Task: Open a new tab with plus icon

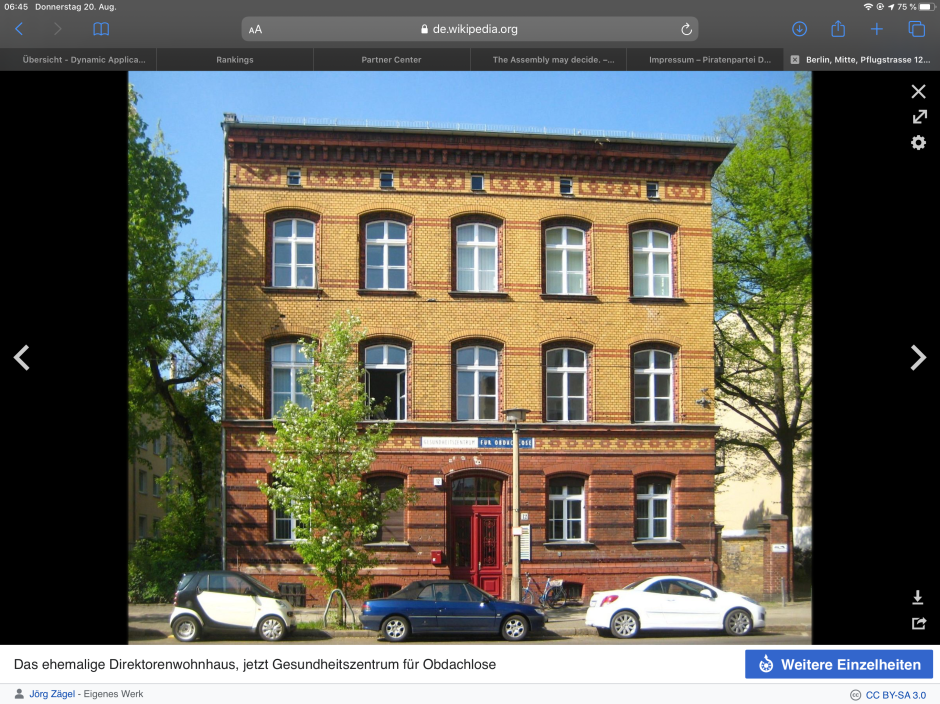Action: (x=876, y=29)
